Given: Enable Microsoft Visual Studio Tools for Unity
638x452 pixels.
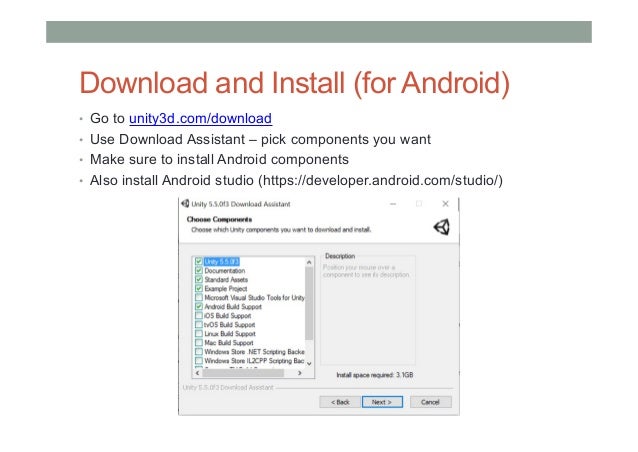Looking at the screenshot, I should coord(199,297).
